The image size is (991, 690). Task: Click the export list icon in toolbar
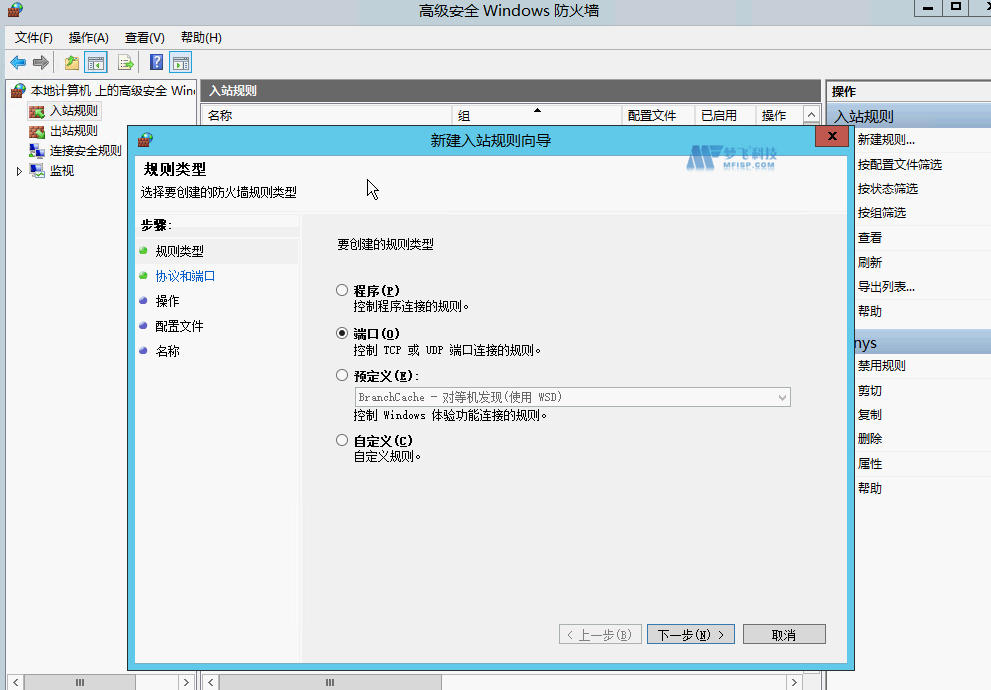[x=124, y=62]
